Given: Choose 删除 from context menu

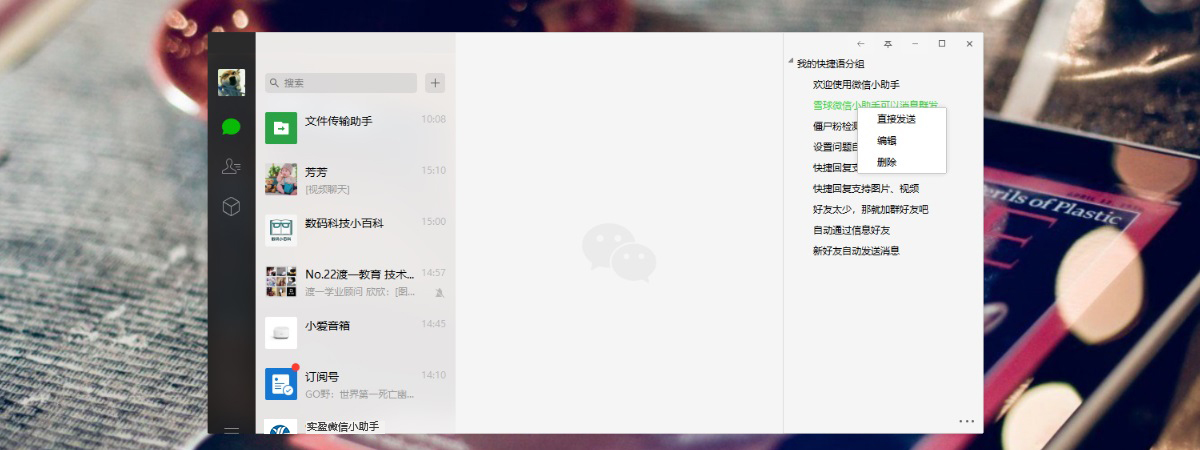Looking at the screenshot, I should click(887, 162).
